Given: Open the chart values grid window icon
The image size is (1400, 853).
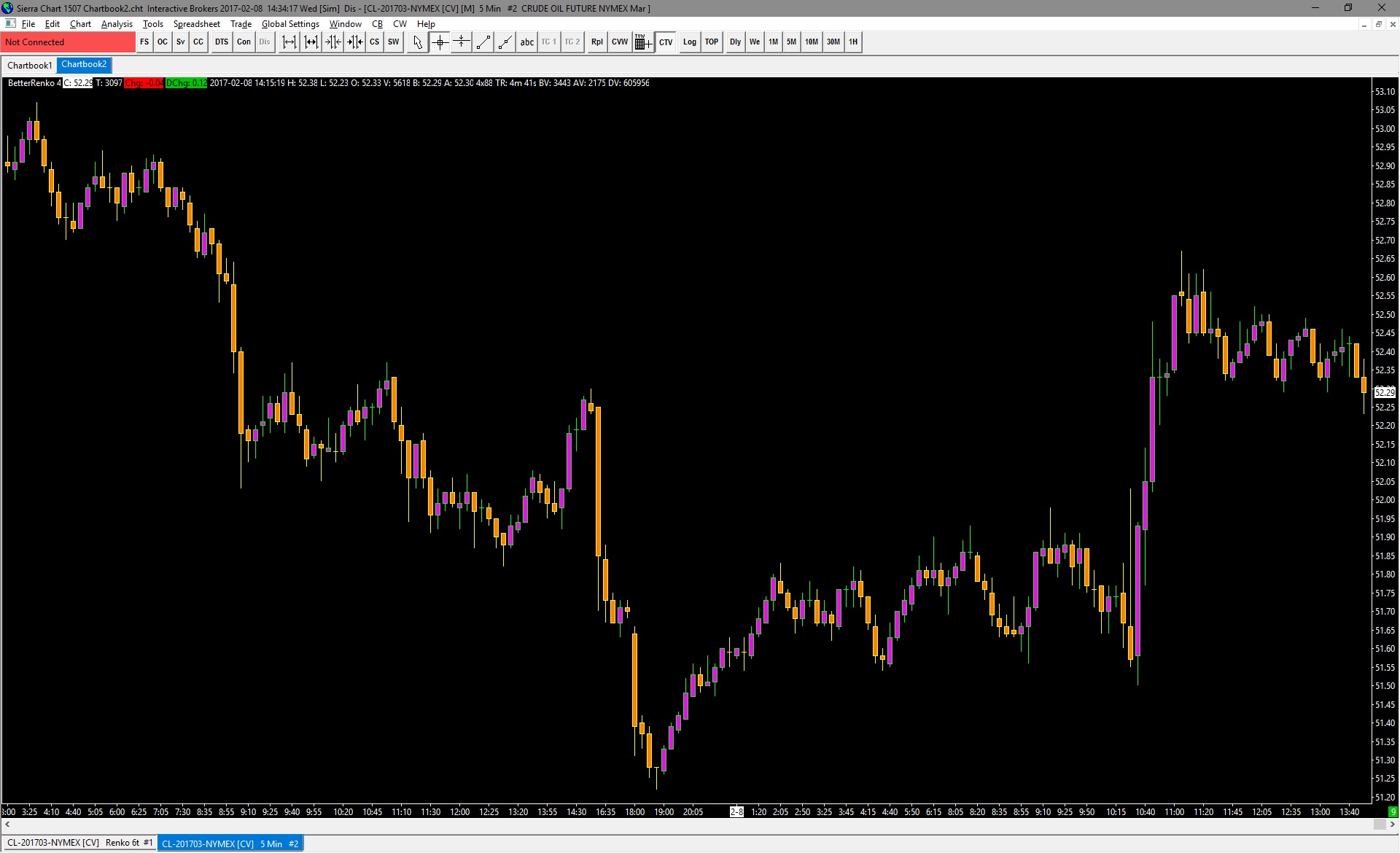Looking at the screenshot, I should tap(642, 42).
